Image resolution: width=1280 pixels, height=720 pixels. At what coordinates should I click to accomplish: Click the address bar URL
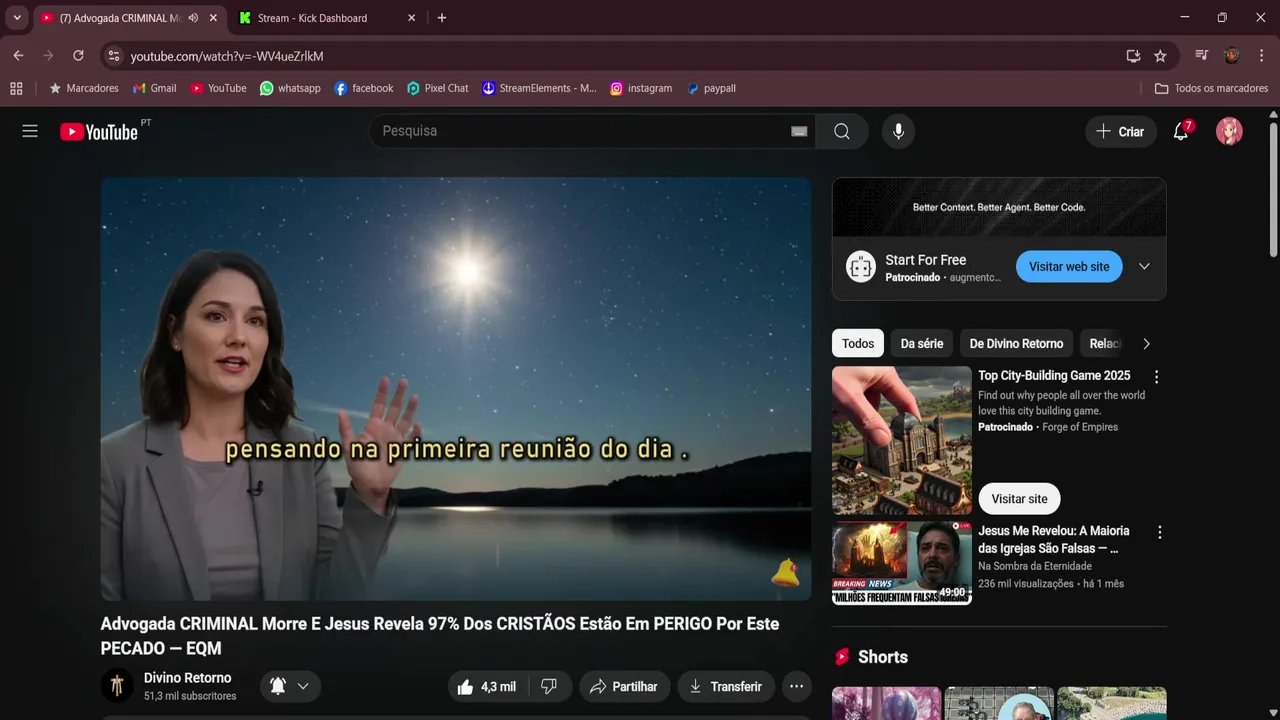(x=227, y=56)
